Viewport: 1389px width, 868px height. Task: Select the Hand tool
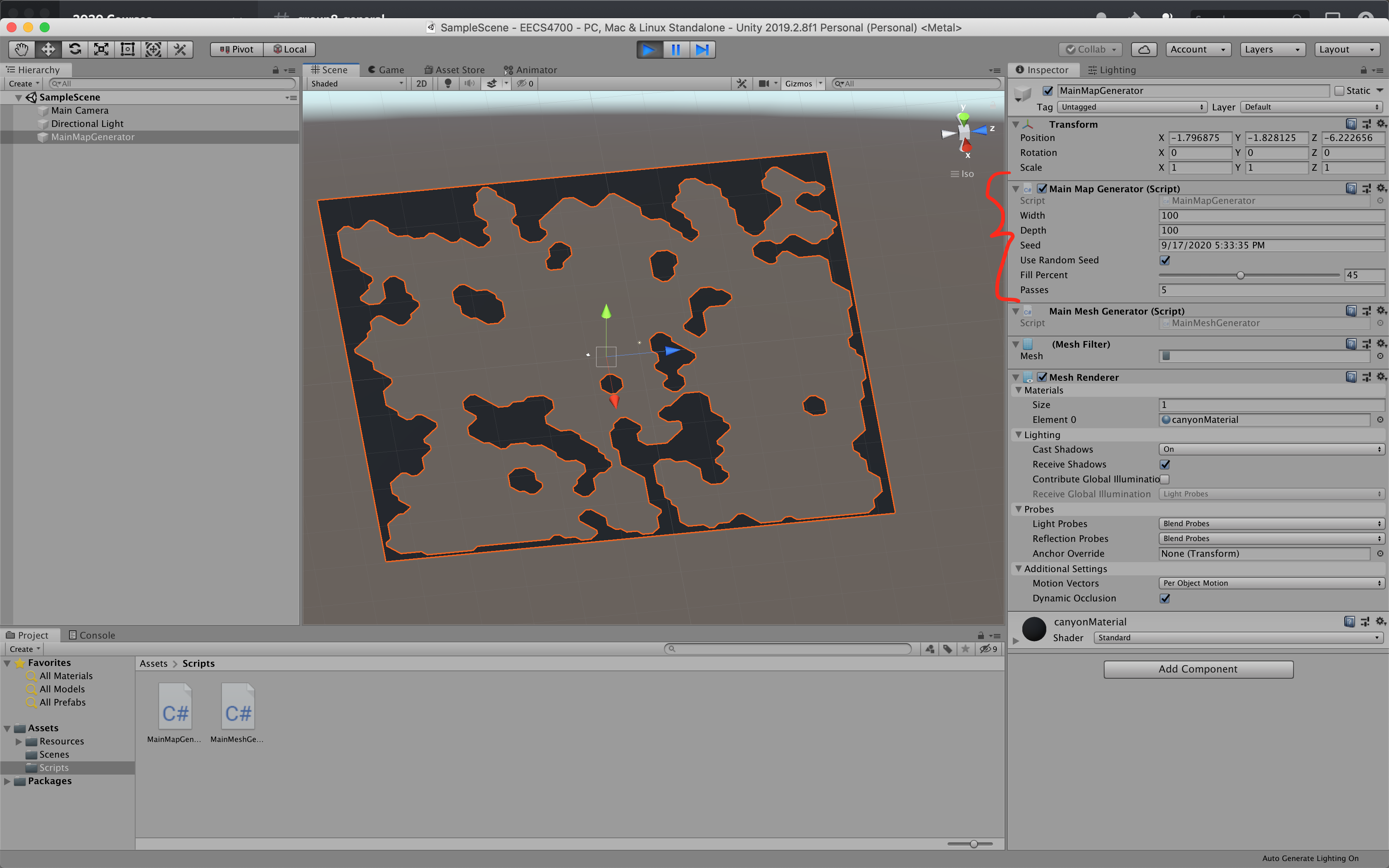coord(22,49)
